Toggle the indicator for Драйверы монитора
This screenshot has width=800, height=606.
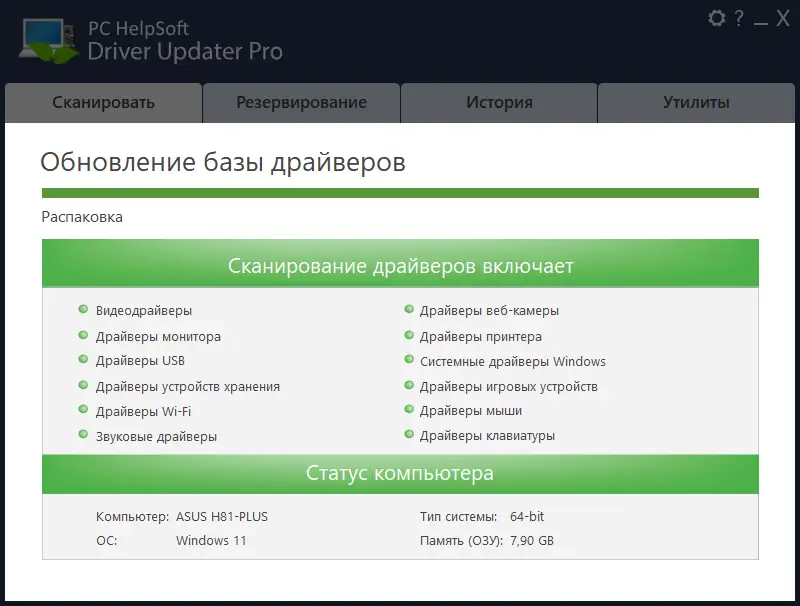coord(85,337)
